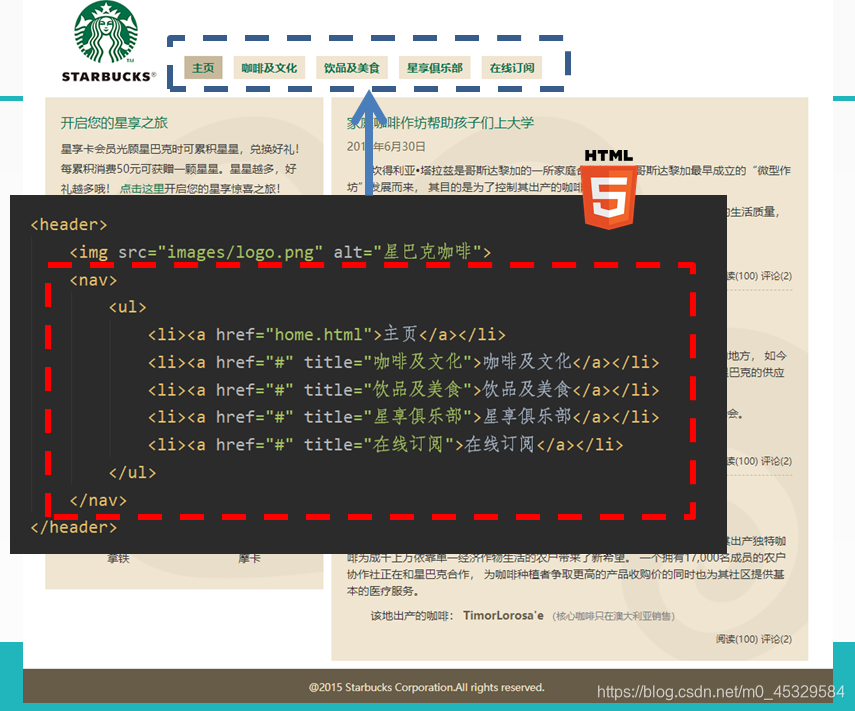
Task: Click the img src logo.png code line
Action: tap(280, 252)
